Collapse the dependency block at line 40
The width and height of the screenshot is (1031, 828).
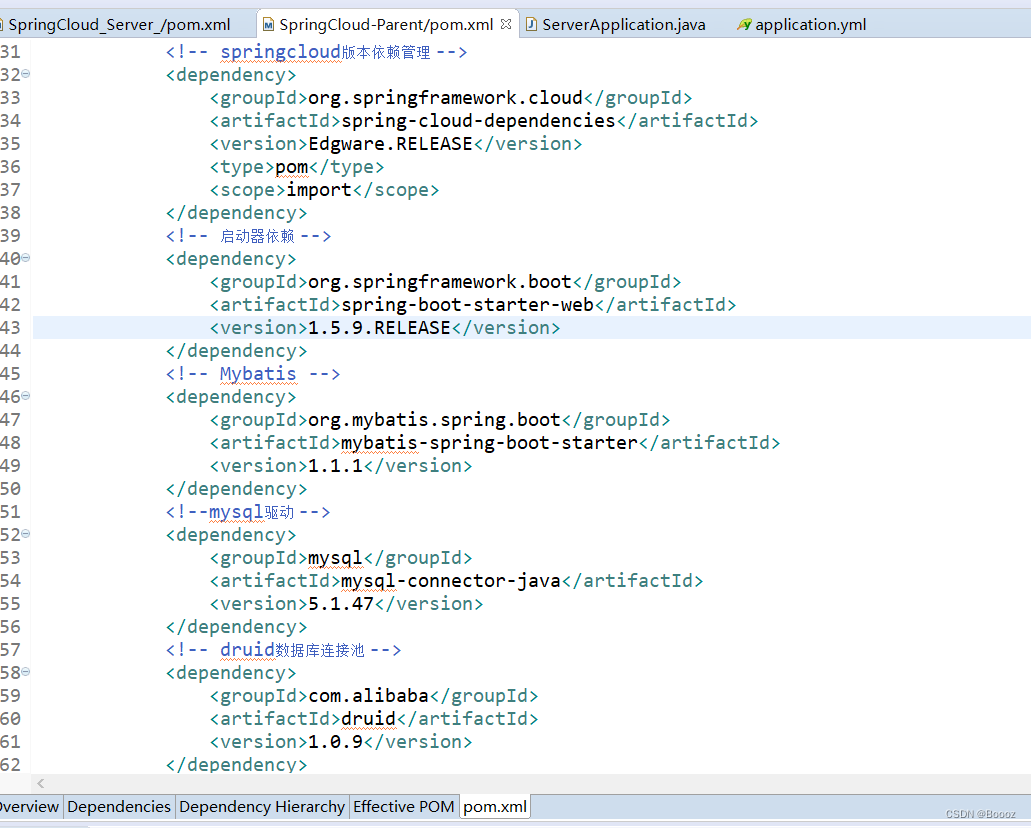coord(26,258)
